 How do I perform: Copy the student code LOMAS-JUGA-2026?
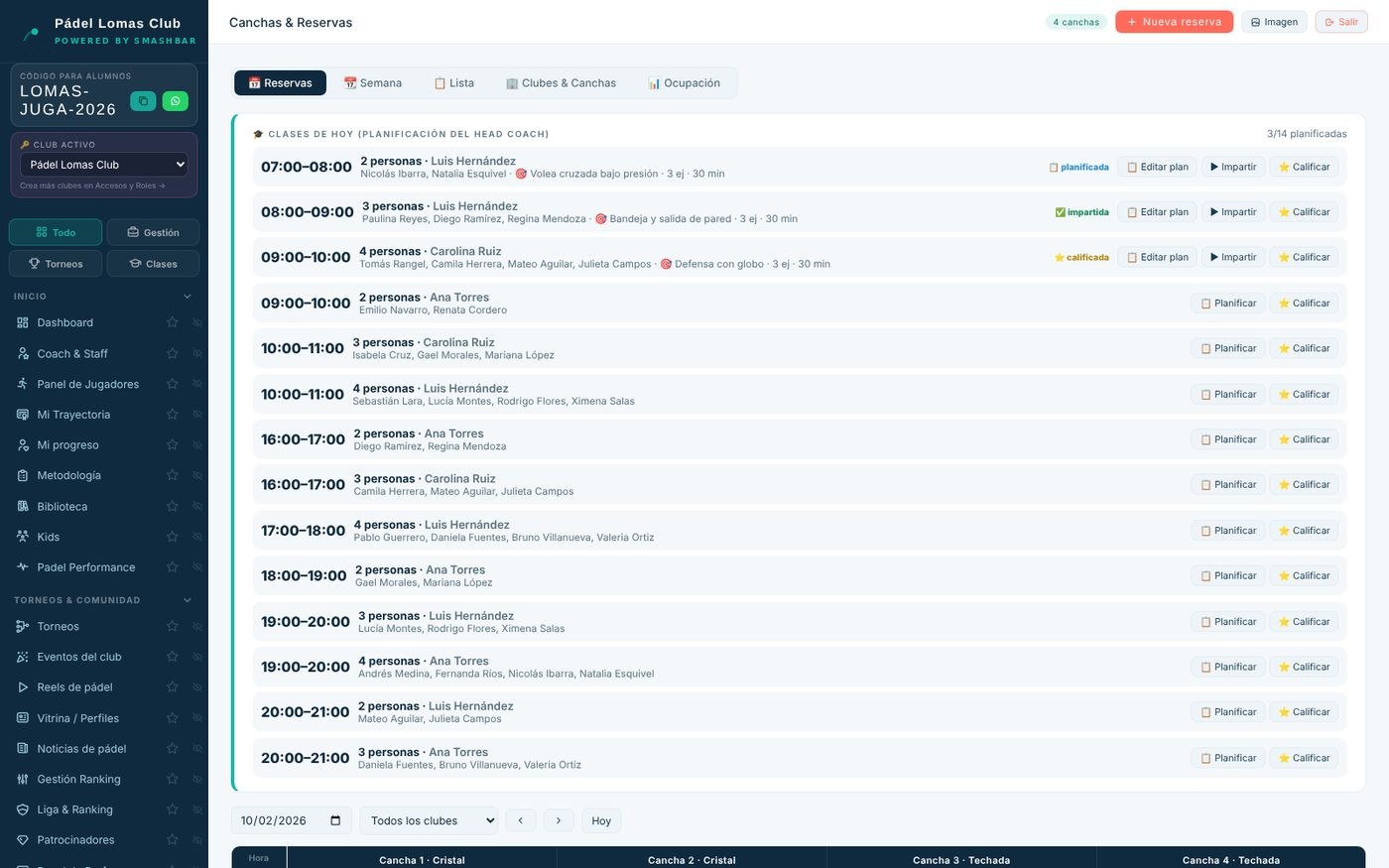coord(143,101)
